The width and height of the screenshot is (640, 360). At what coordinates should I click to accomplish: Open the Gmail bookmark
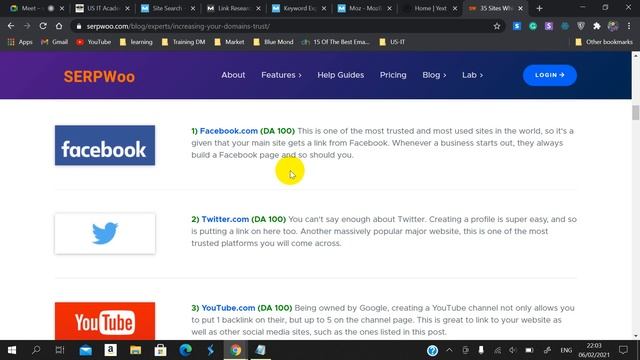54,42
